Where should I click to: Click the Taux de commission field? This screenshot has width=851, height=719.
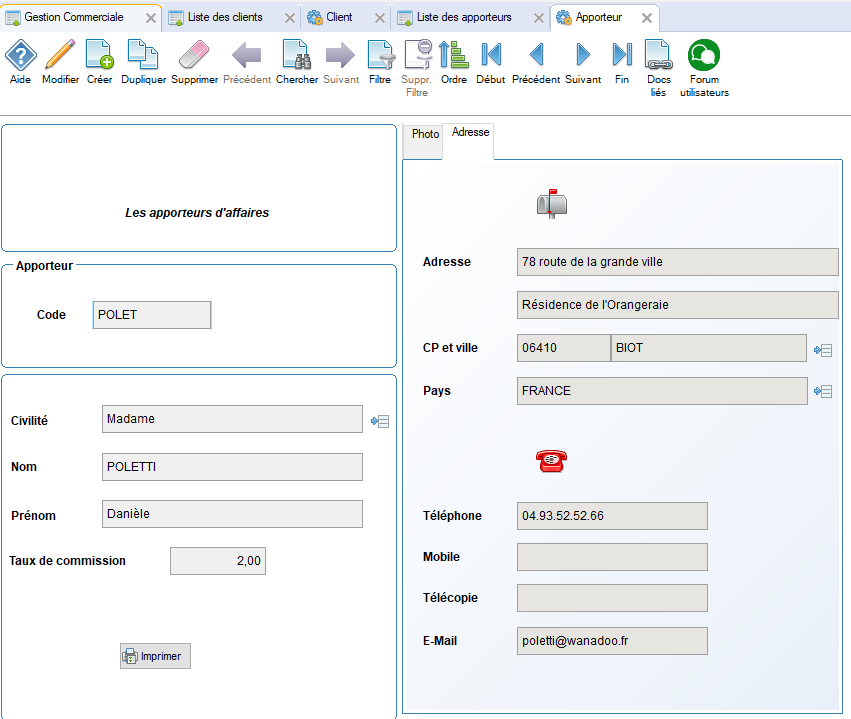click(x=218, y=561)
